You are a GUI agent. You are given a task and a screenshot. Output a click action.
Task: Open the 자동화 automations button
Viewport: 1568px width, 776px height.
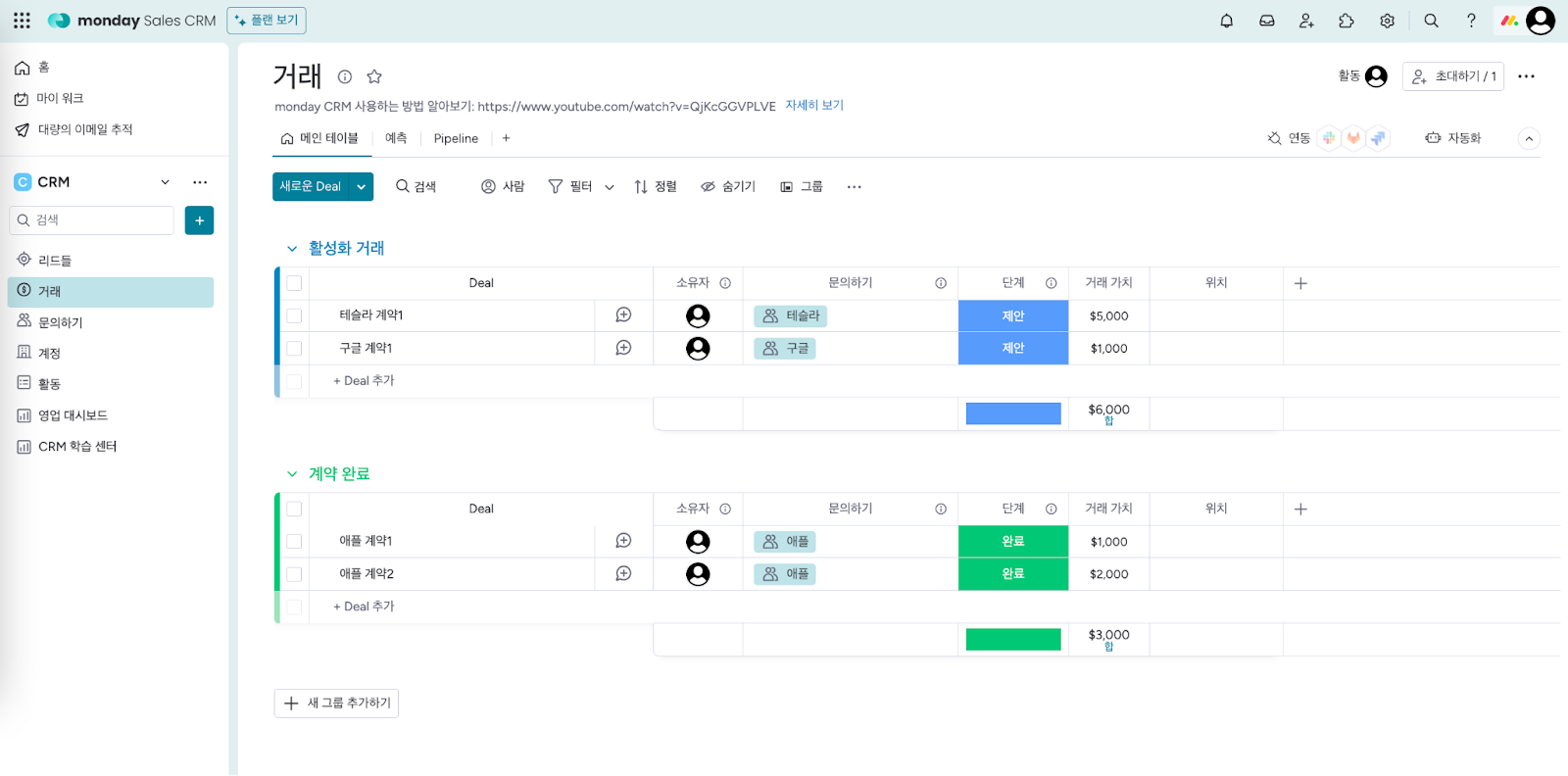click(1453, 138)
